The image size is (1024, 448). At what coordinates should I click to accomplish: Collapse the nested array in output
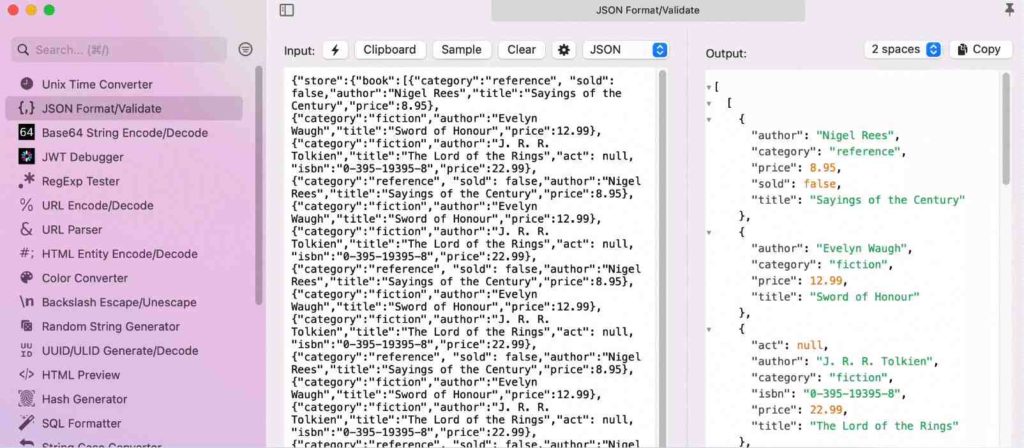[709, 103]
